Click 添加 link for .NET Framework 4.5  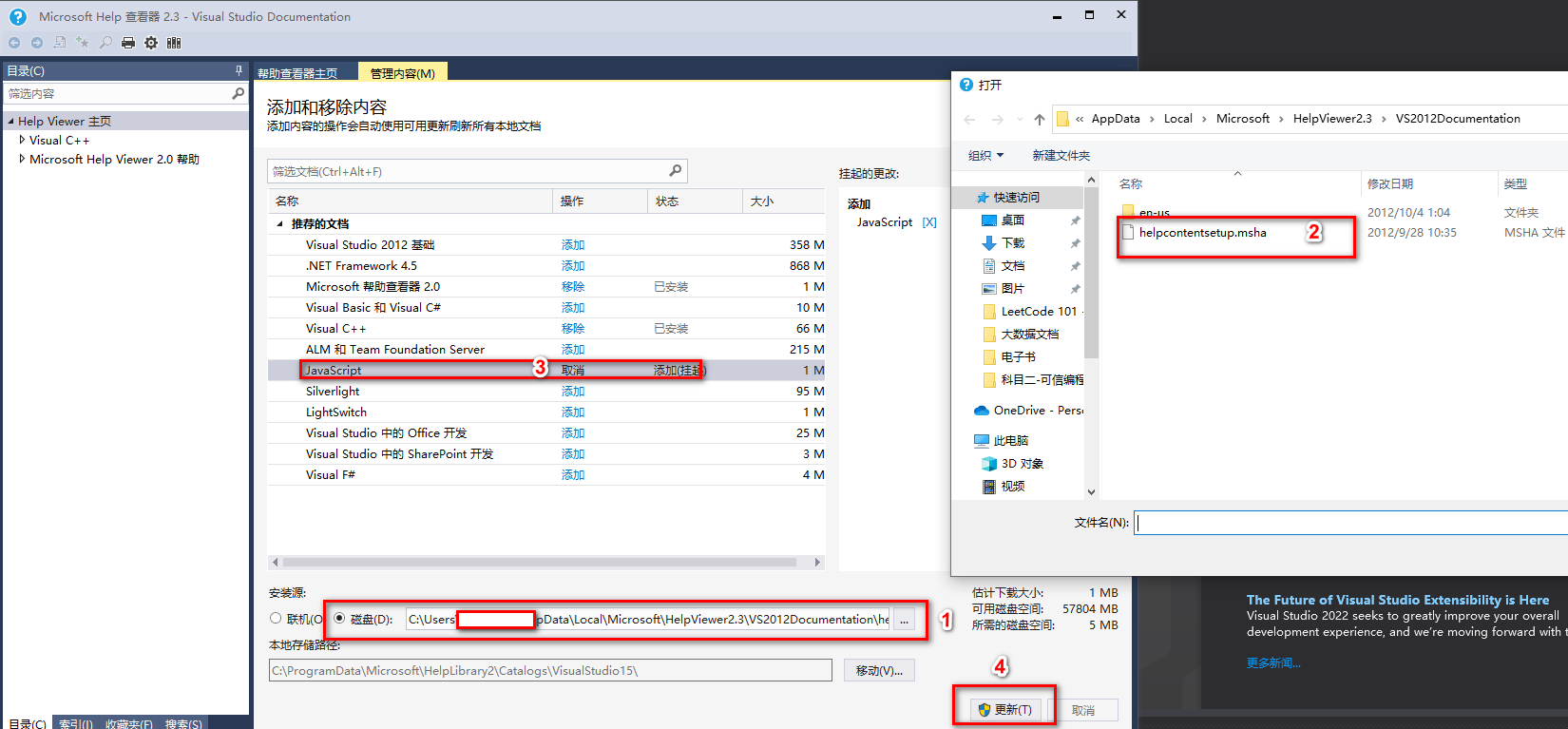click(x=573, y=265)
